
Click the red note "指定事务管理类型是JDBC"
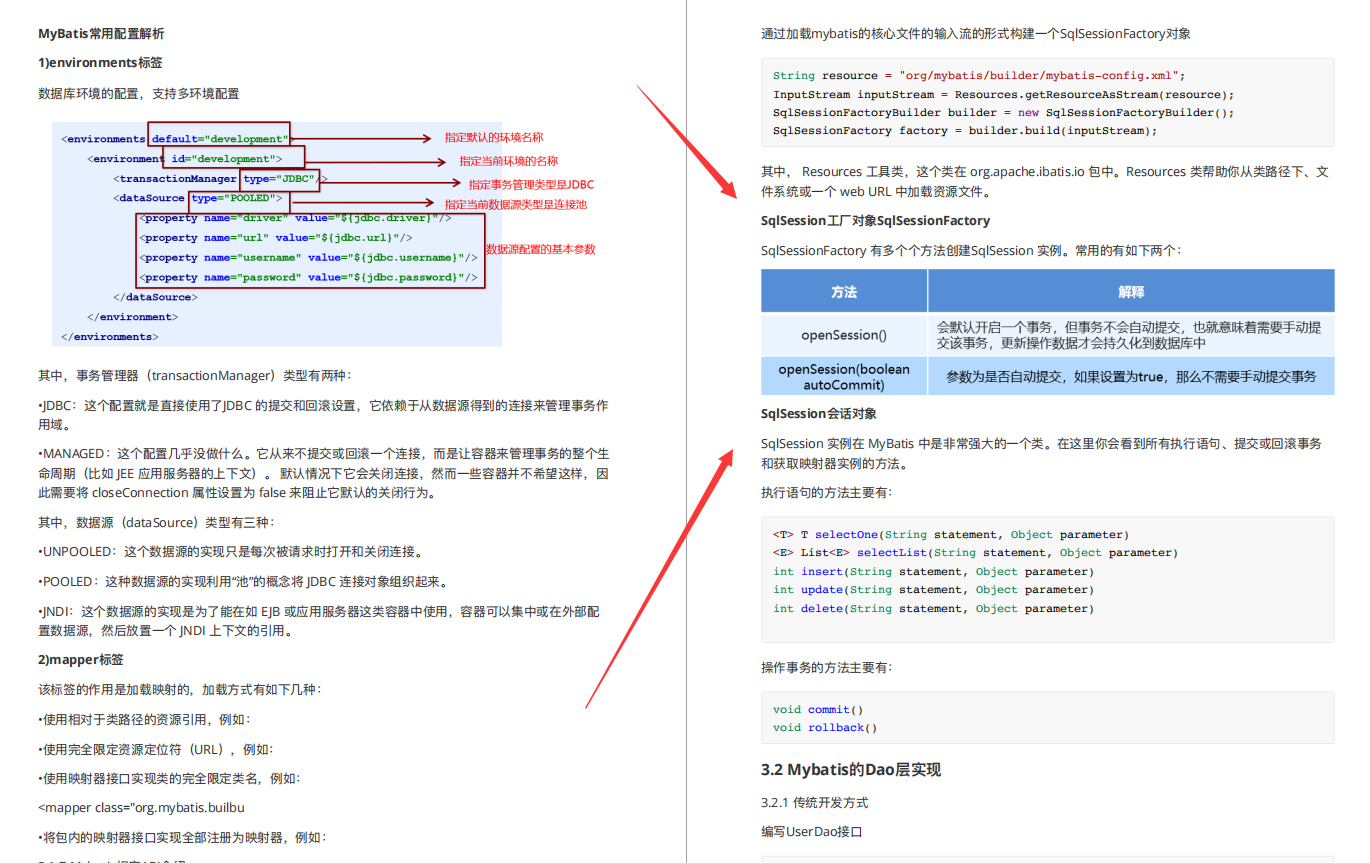pyautogui.click(x=531, y=185)
